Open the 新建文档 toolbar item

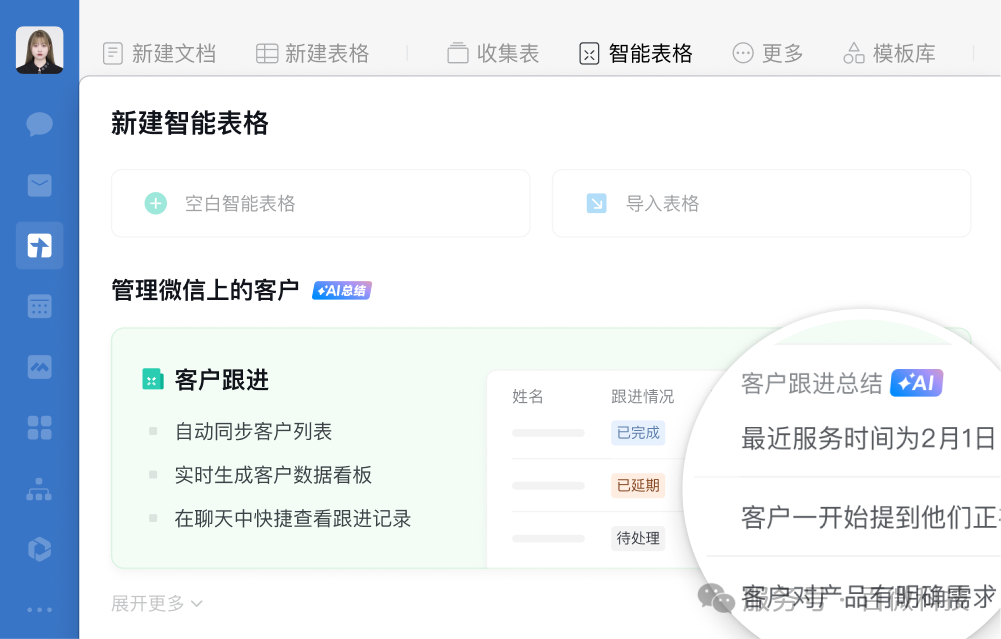(x=159, y=53)
